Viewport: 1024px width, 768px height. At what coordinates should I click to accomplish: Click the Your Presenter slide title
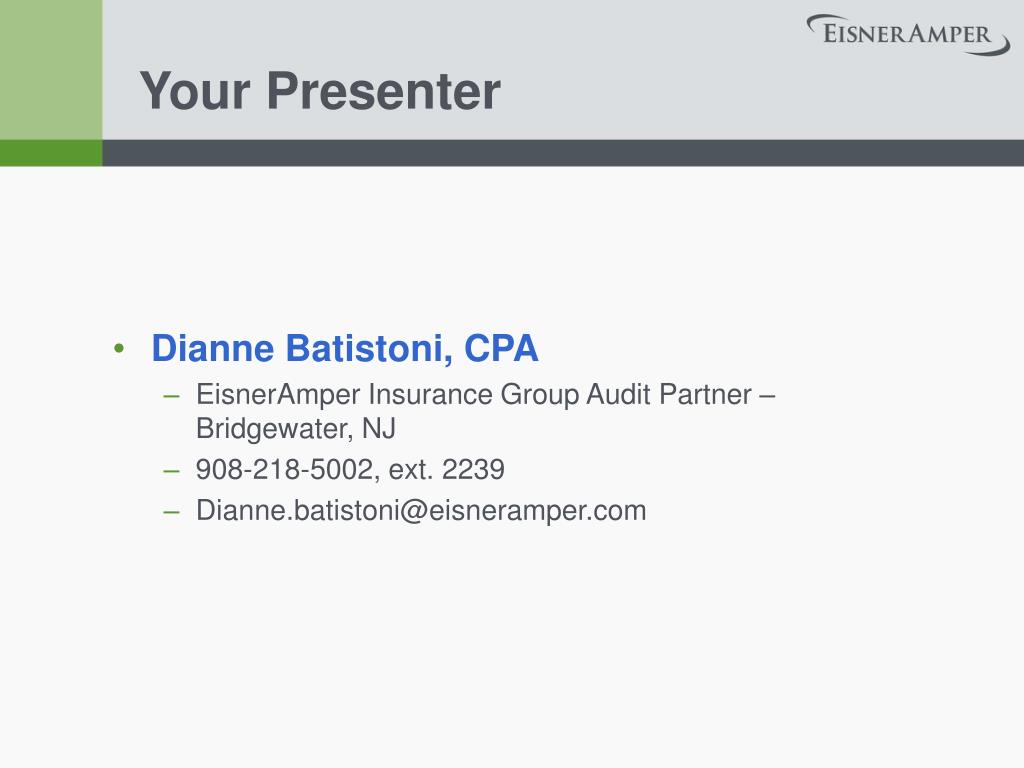tap(320, 91)
